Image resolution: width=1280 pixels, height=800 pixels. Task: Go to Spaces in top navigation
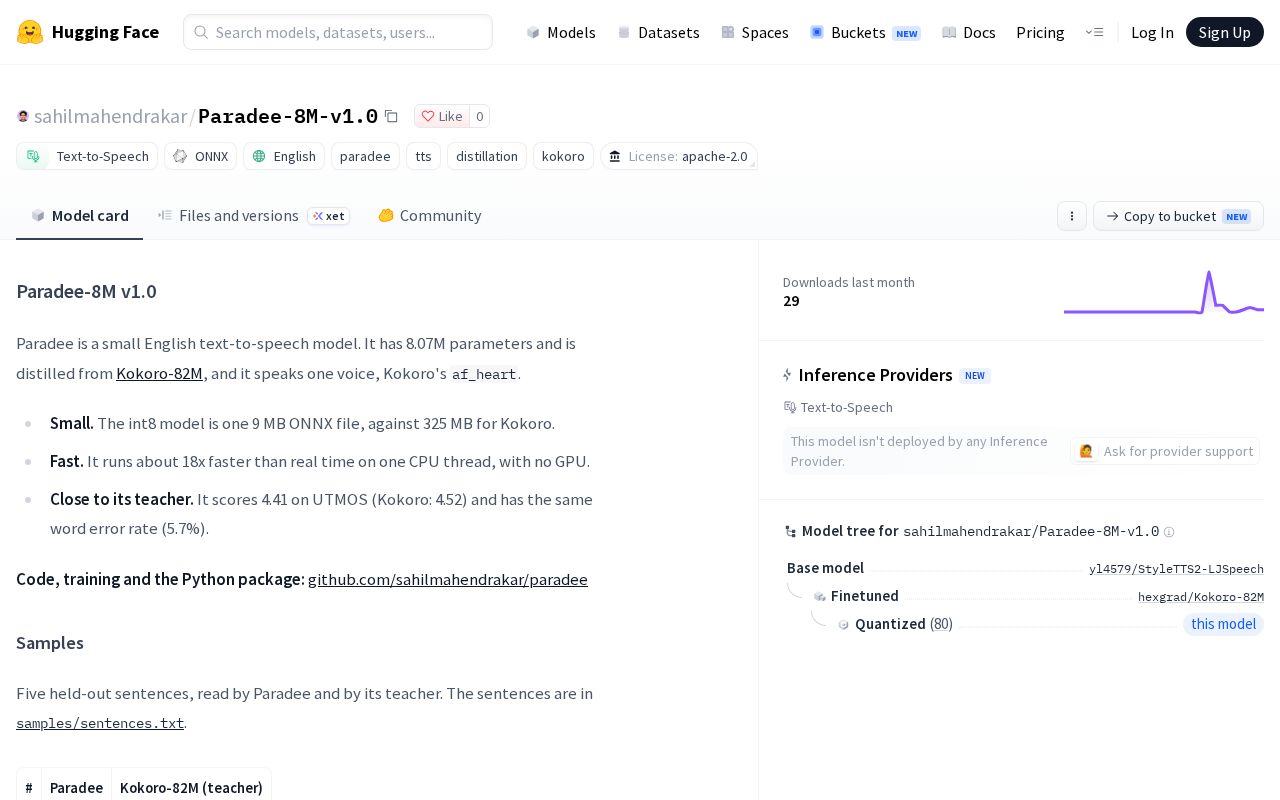[755, 32]
